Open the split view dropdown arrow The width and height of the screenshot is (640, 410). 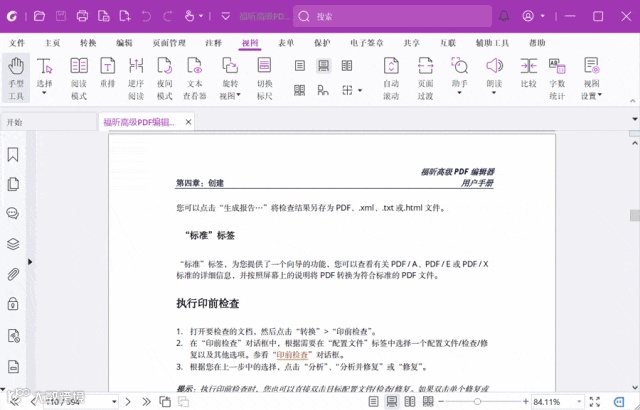pyautogui.click(x=360, y=90)
